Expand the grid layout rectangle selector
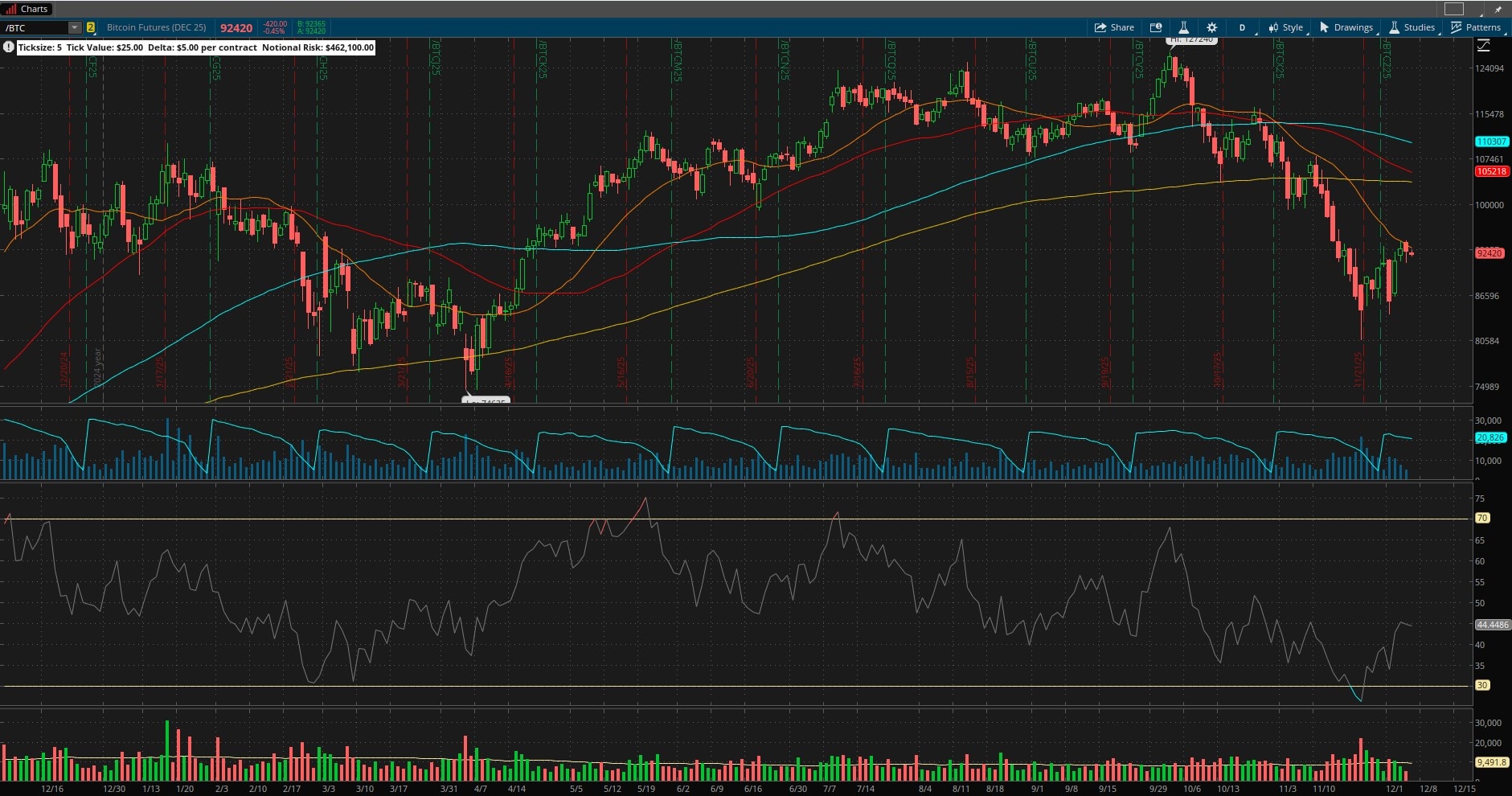1512x796 pixels. click(x=1454, y=9)
